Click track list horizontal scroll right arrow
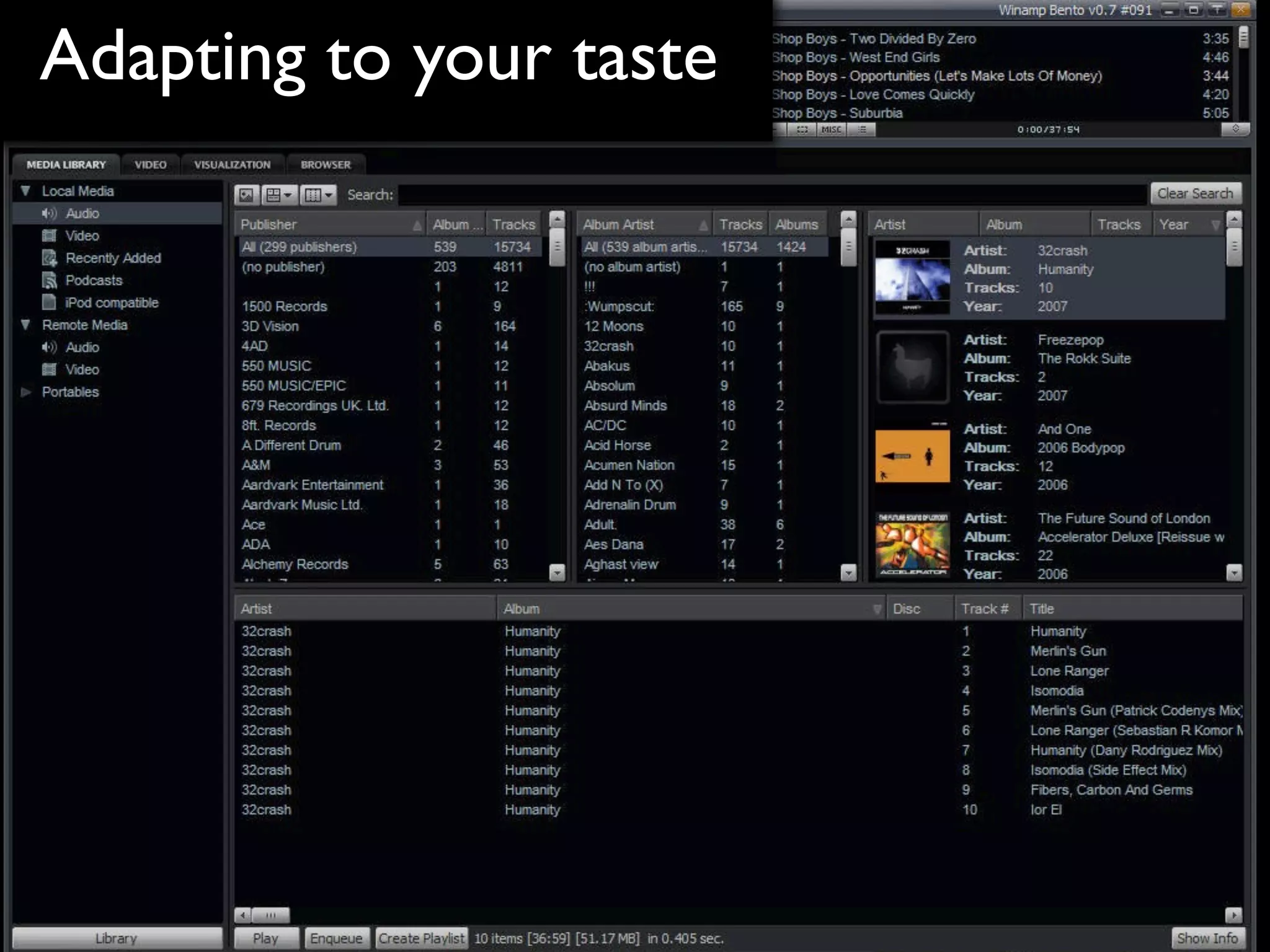 pos(1234,915)
